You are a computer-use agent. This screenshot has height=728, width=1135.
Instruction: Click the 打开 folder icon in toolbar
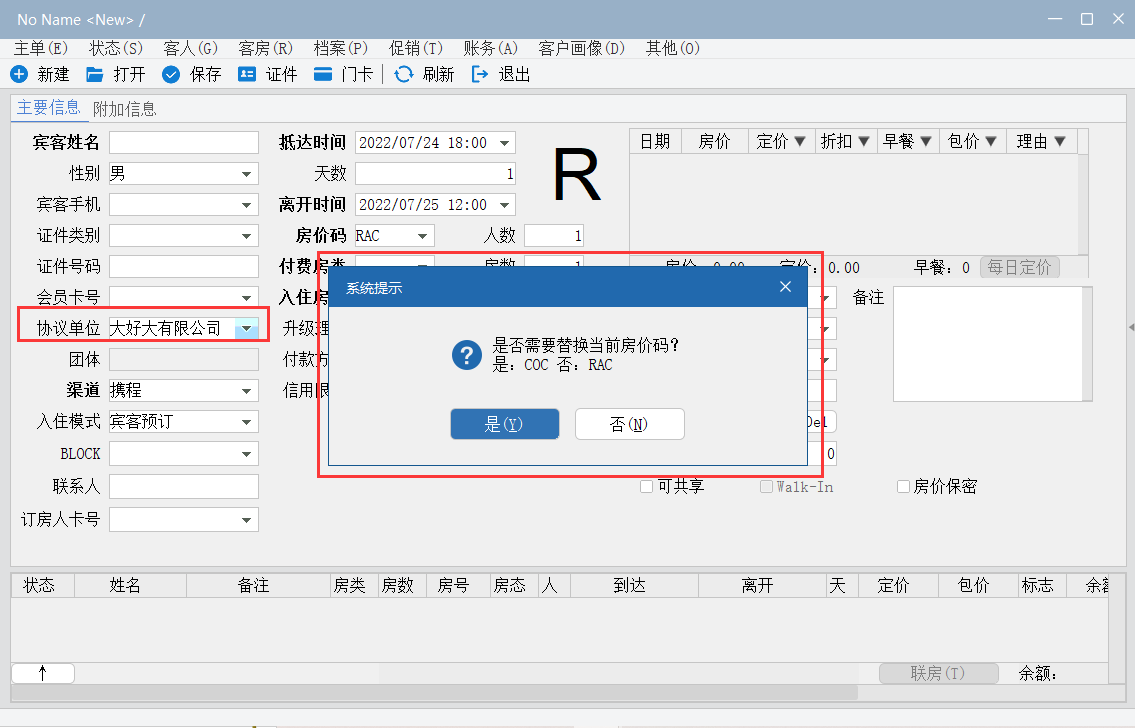[x=95, y=74]
